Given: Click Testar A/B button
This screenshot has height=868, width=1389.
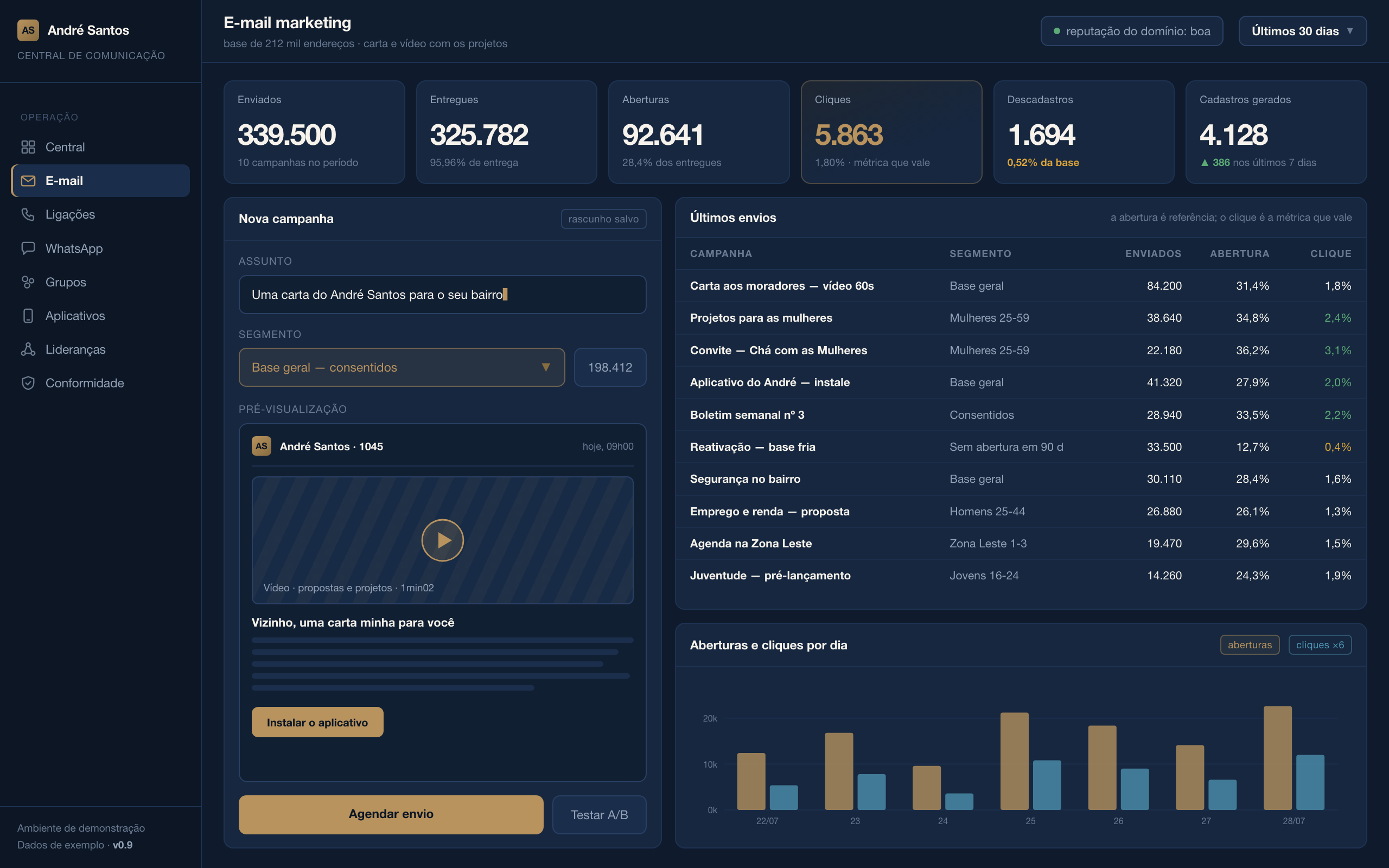Looking at the screenshot, I should click(599, 814).
